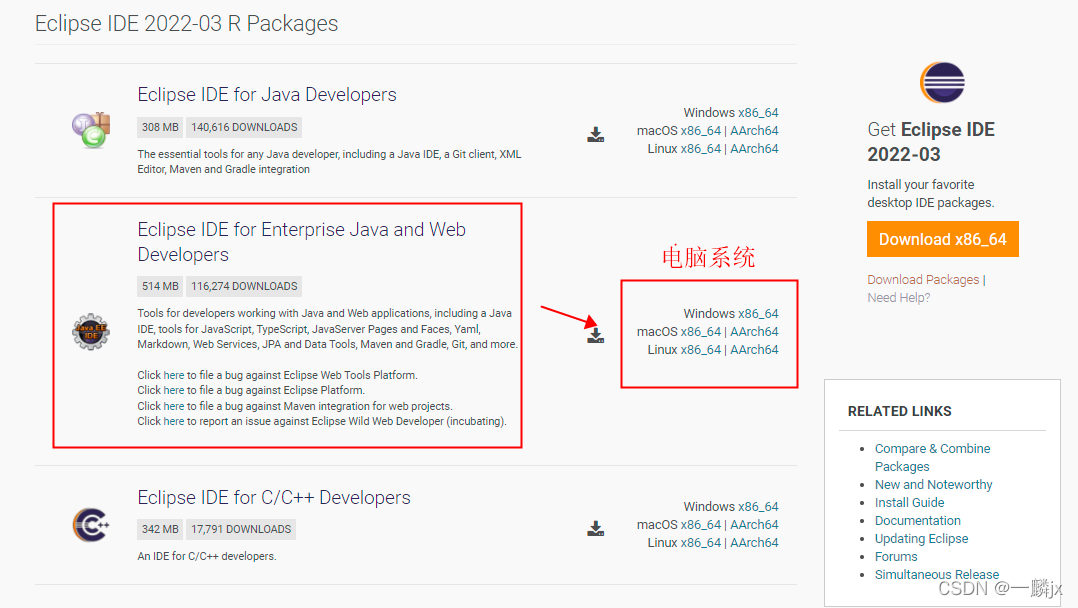Download C/C++ Linux AArch64
1078x608 pixels.
(x=754, y=543)
